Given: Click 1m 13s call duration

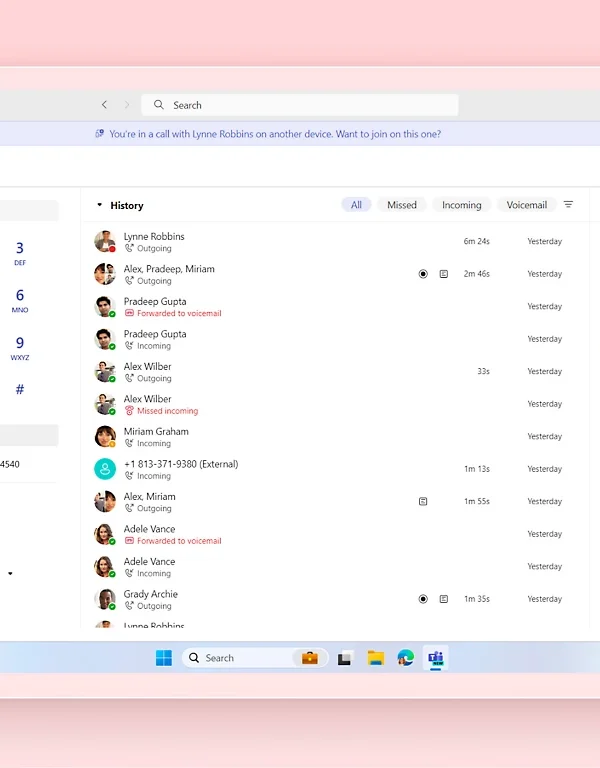Looking at the screenshot, I should [477, 469].
